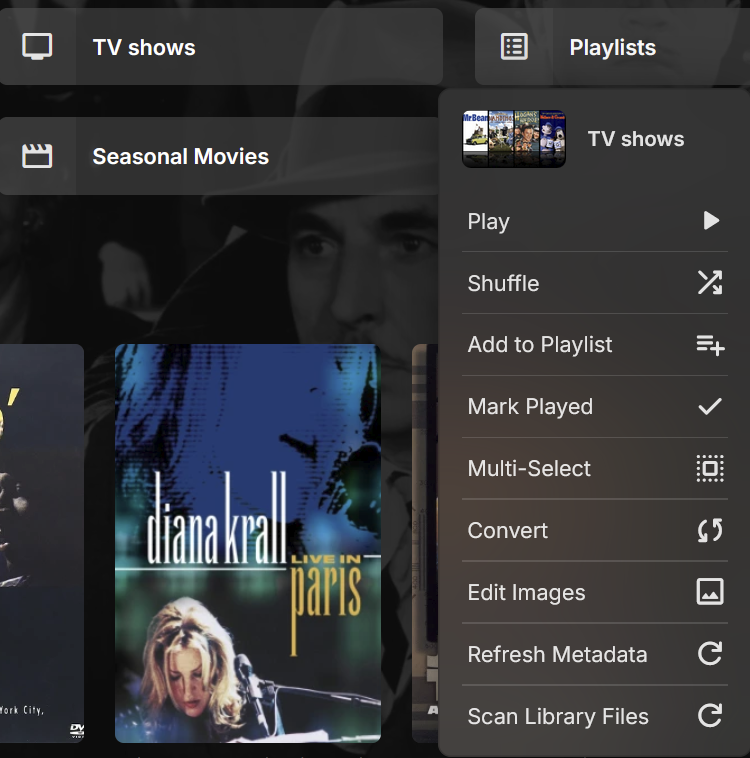Screen dimensions: 750x758
Task: Choose Scan Library Files menu entry
Action: click(595, 716)
